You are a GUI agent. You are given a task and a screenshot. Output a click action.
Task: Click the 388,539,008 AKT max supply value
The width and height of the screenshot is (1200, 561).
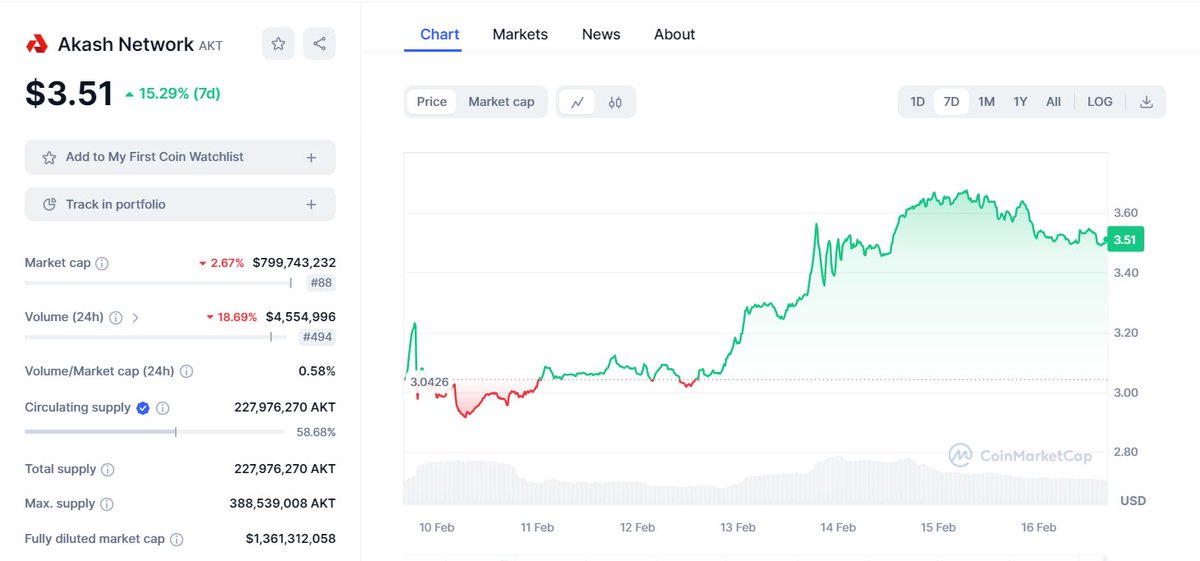pyautogui.click(x=282, y=504)
